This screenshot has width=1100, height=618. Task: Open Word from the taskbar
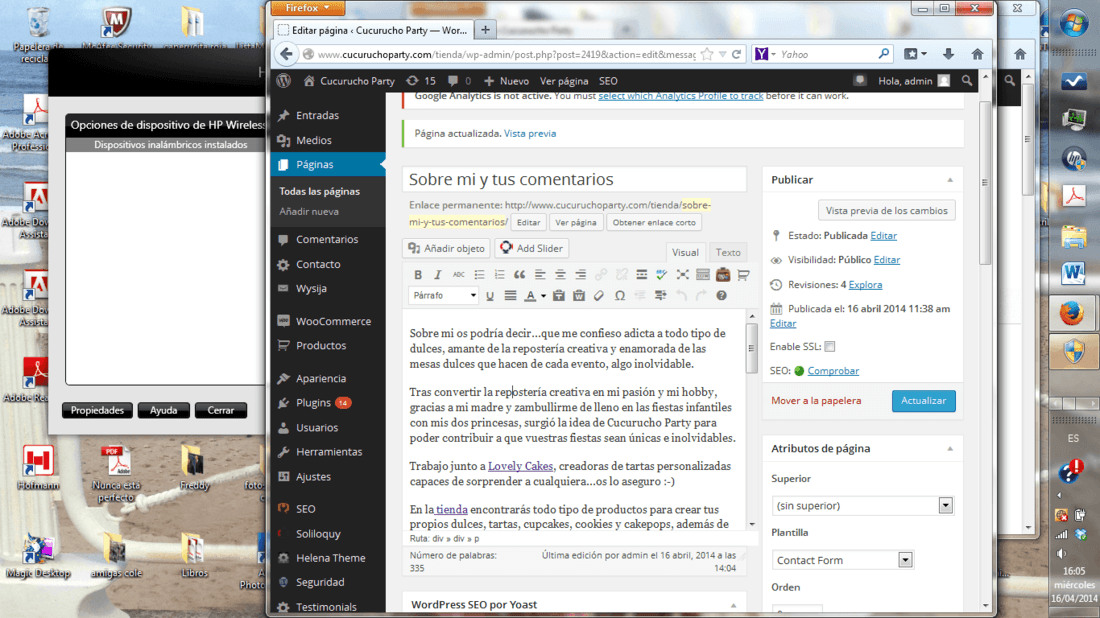tap(1073, 273)
